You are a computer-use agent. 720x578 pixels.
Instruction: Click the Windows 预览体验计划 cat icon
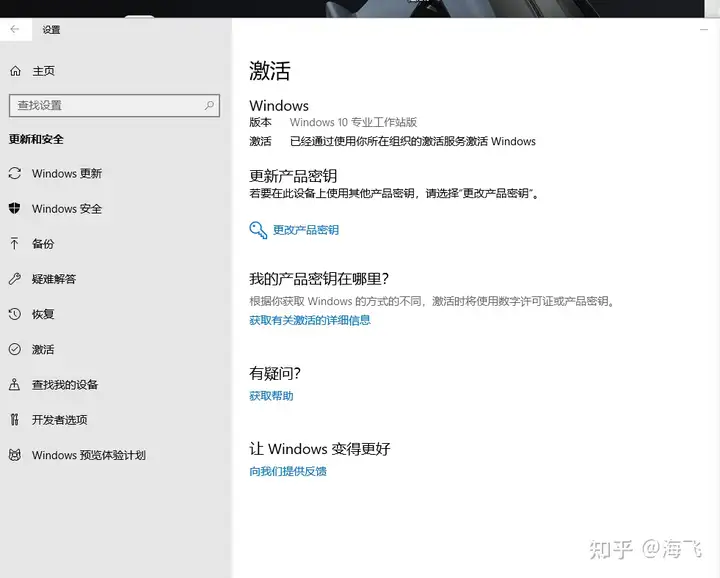point(15,455)
